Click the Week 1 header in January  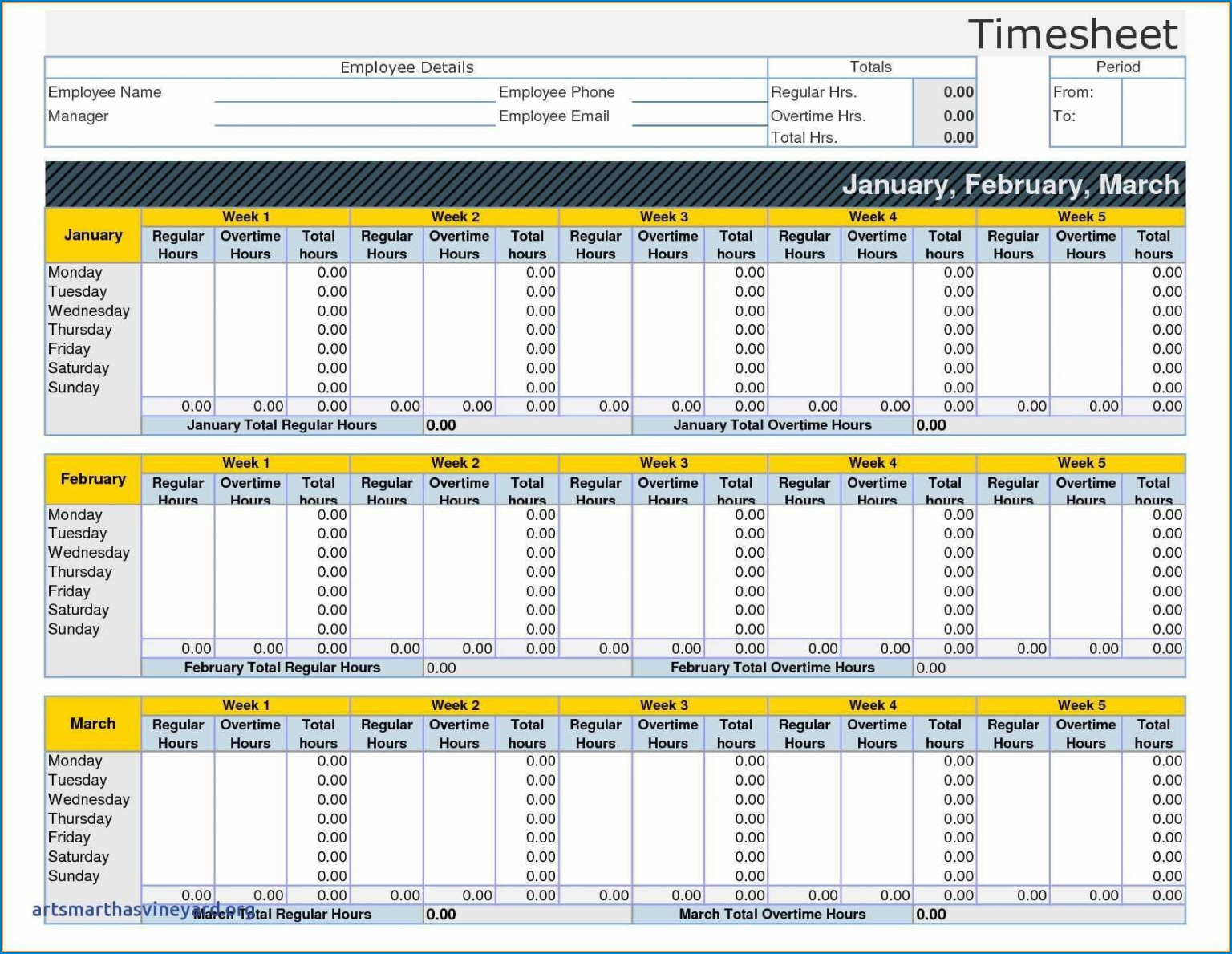click(245, 217)
